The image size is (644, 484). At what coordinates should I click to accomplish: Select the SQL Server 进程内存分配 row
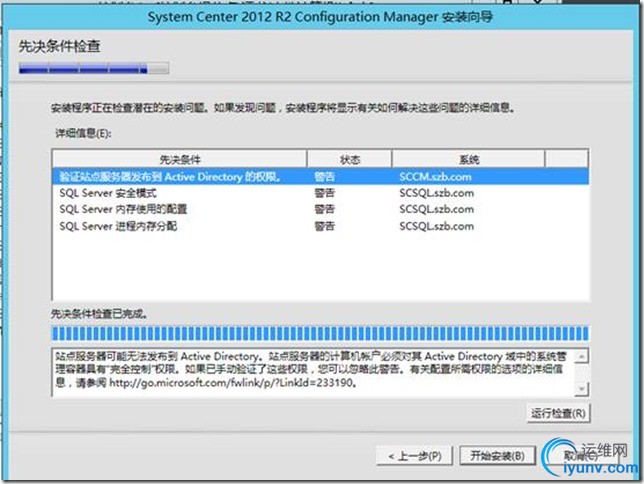(x=320, y=226)
